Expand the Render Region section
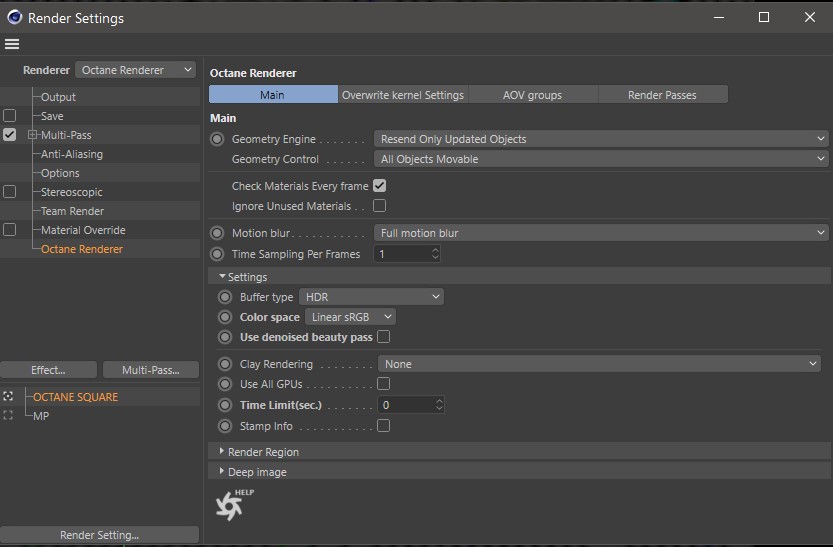This screenshot has height=547, width=833. (x=263, y=452)
